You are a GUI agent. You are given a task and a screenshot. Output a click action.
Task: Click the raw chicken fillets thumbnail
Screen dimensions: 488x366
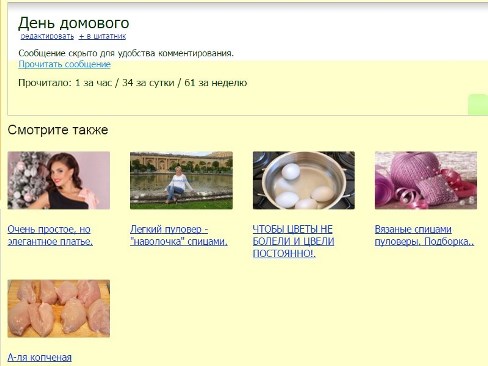coord(59,309)
